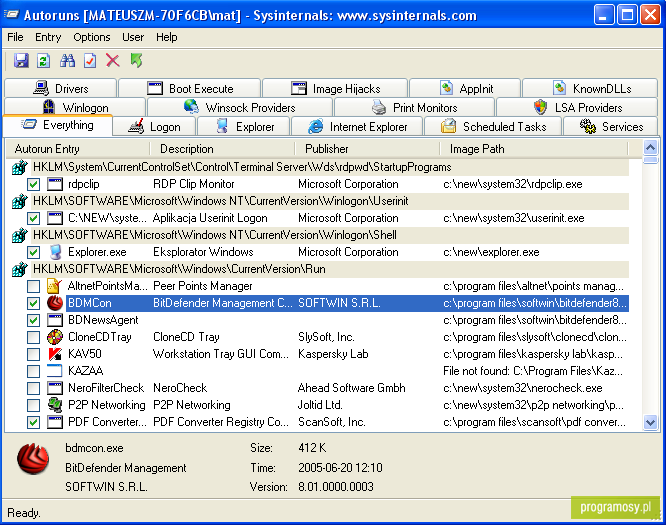Select the Kaspersky Lab publisher cell
The image size is (666, 525).
click(x=333, y=354)
